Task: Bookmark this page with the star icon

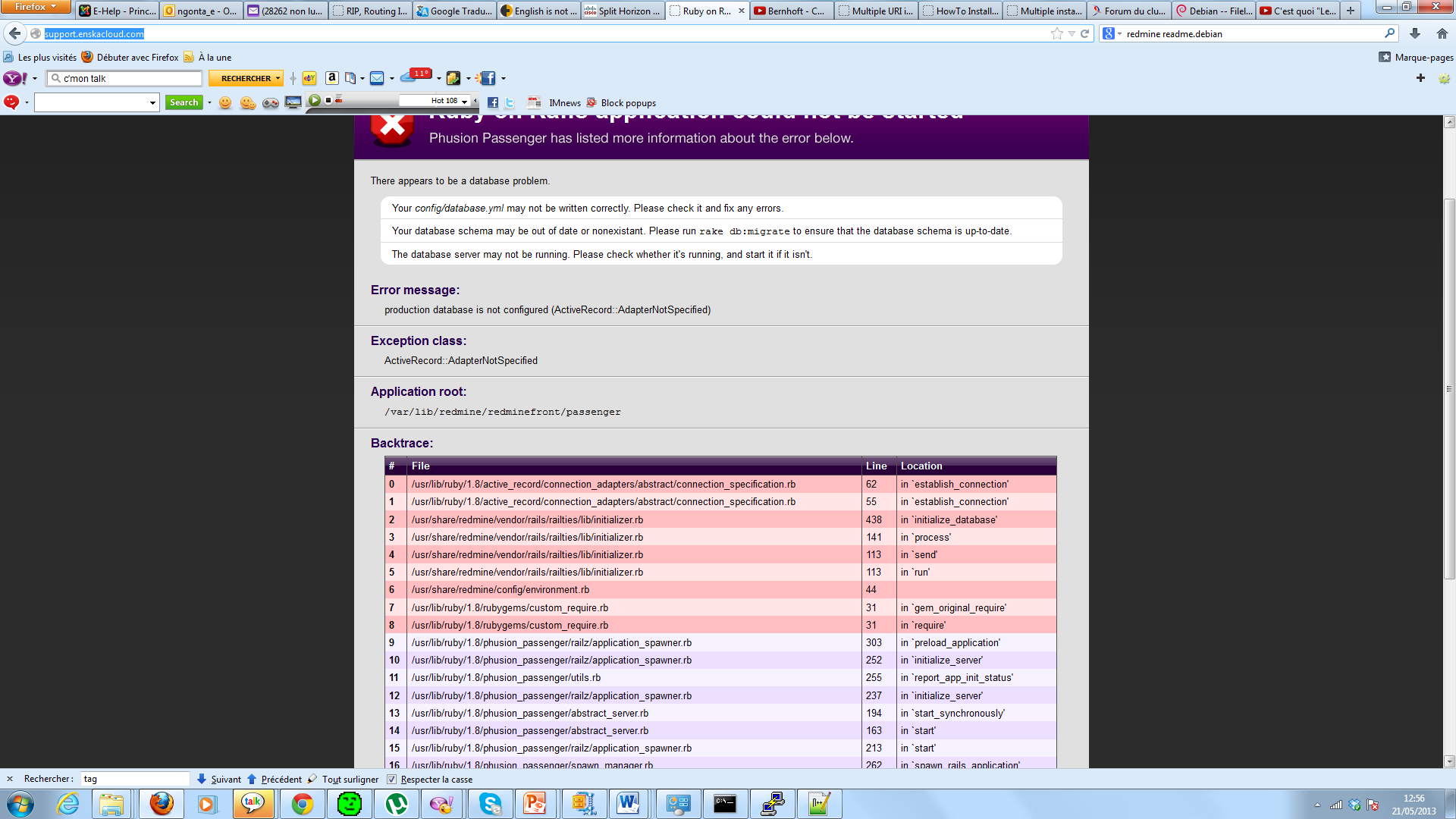Action: (x=1056, y=33)
